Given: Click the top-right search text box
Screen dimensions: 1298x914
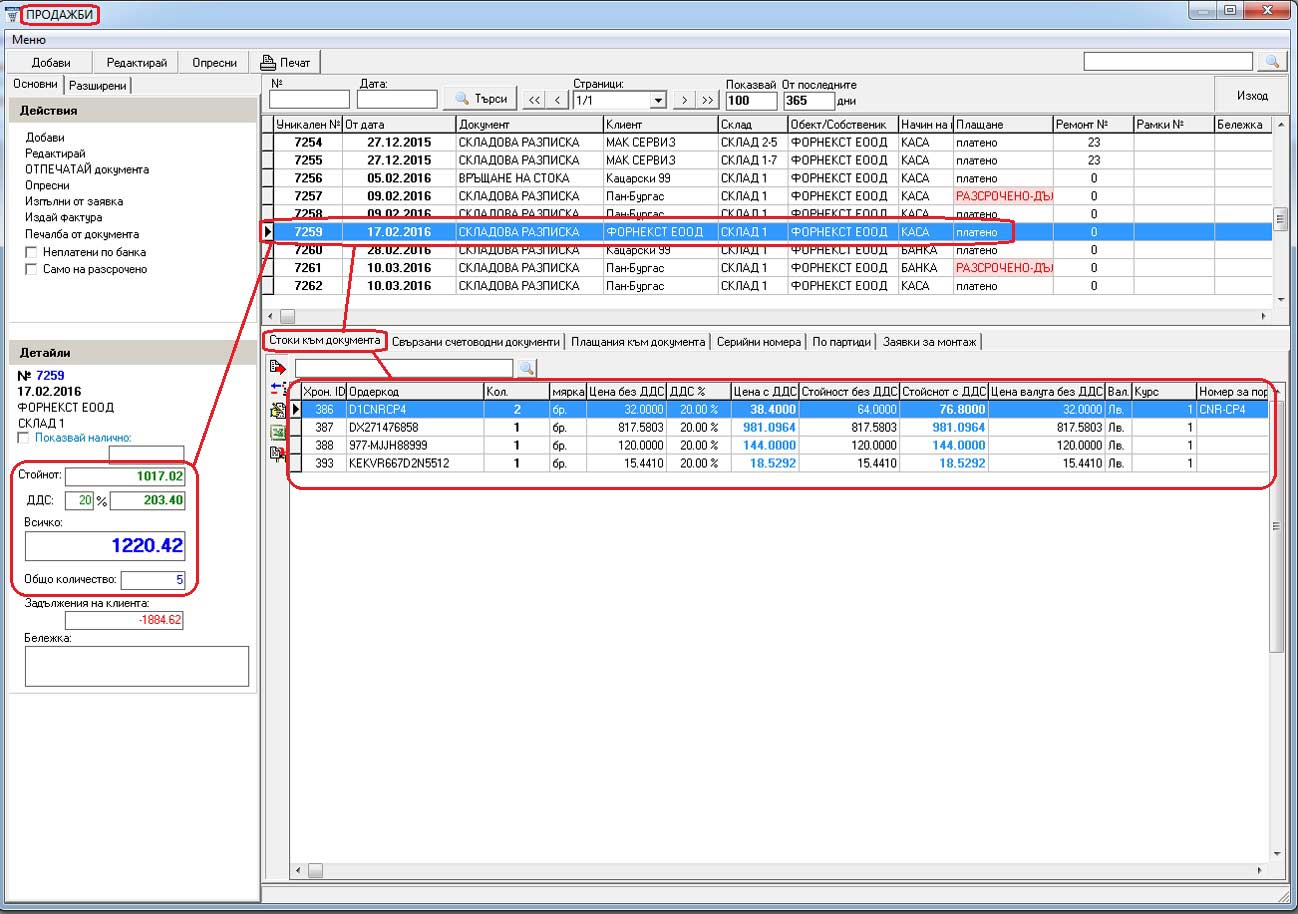Looking at the screenshot, I should 1168,62.
